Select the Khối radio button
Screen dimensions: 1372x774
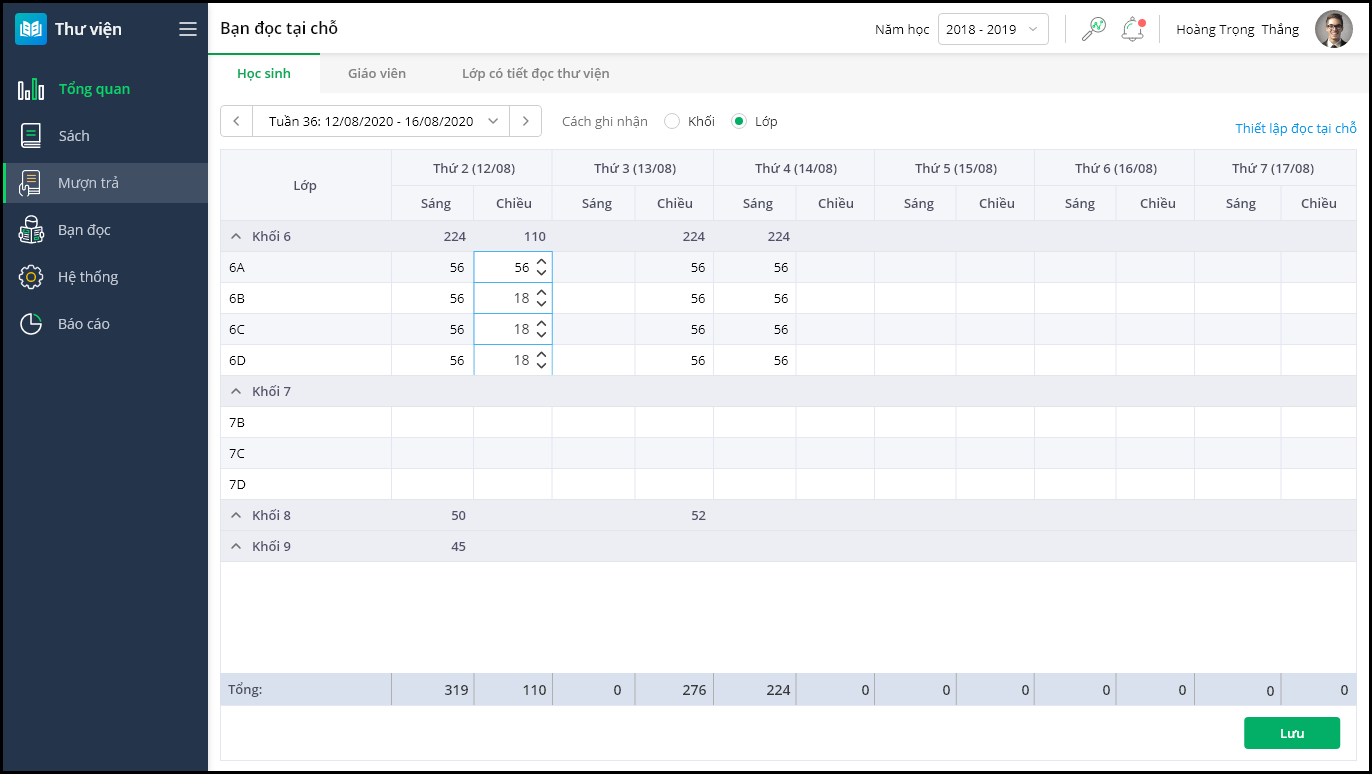672,121
